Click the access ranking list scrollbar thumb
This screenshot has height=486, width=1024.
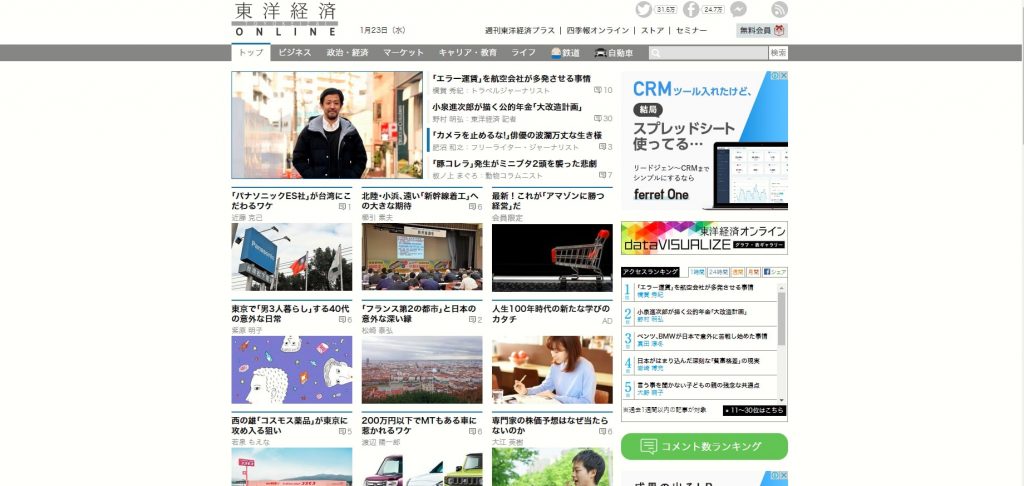tap(781, 319)
